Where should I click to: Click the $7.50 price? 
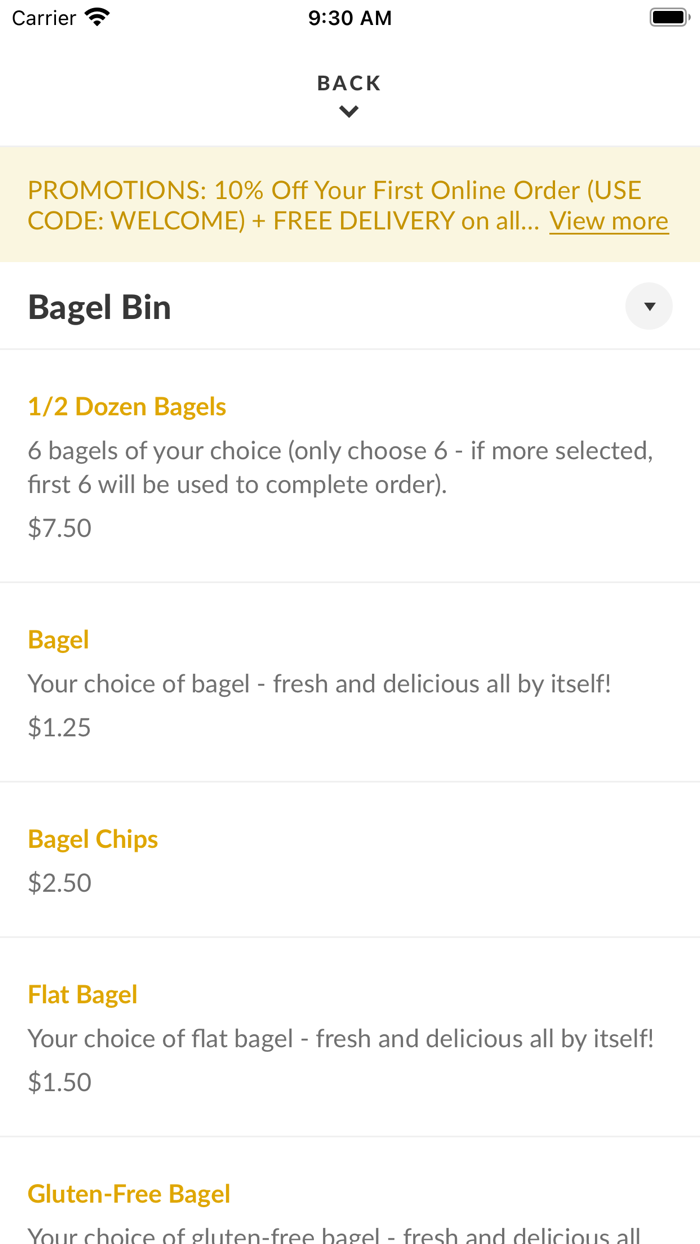tap(60, 528)
